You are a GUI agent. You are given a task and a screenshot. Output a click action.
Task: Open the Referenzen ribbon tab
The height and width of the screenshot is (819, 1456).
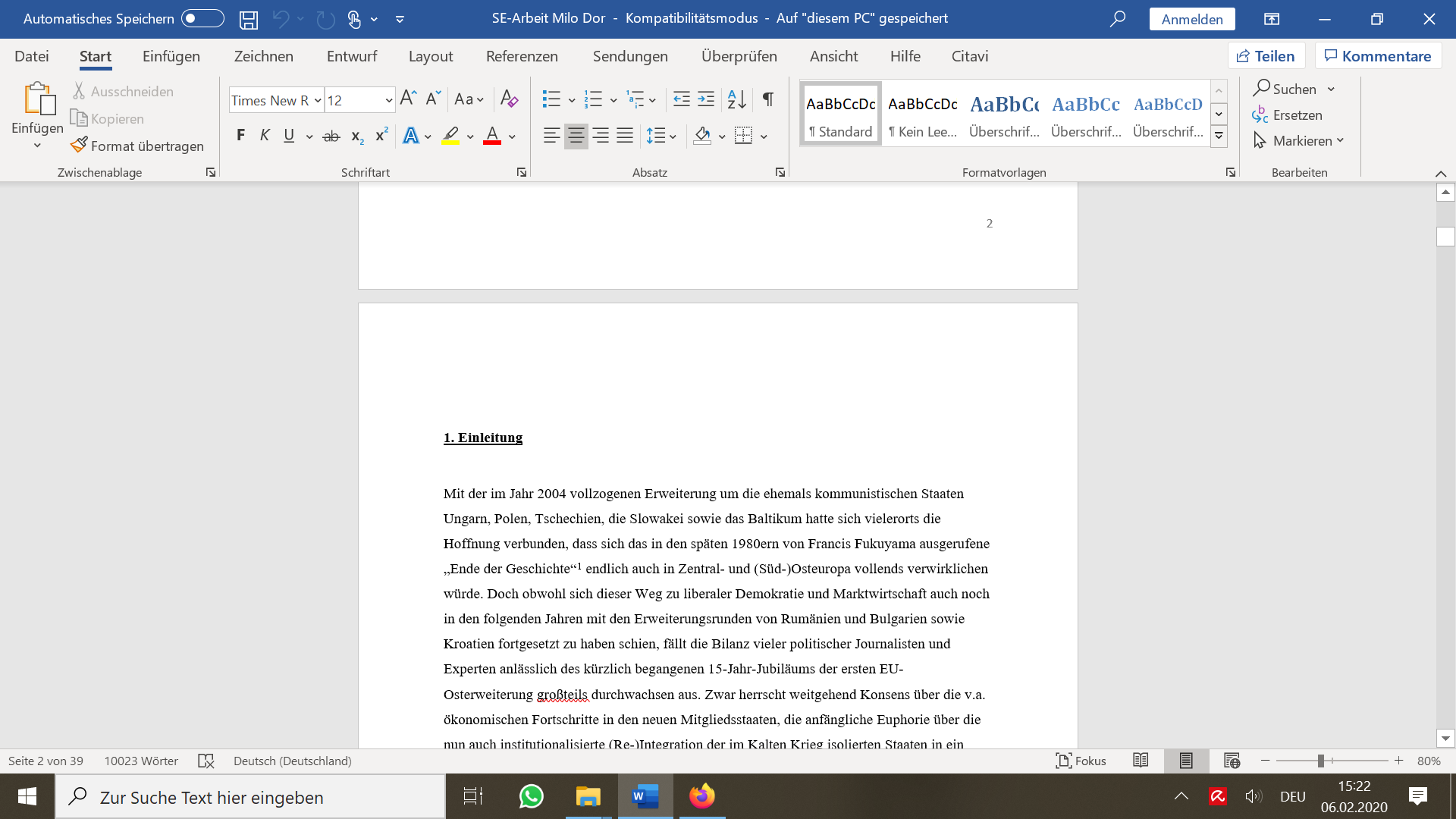(x=522, y=56)
